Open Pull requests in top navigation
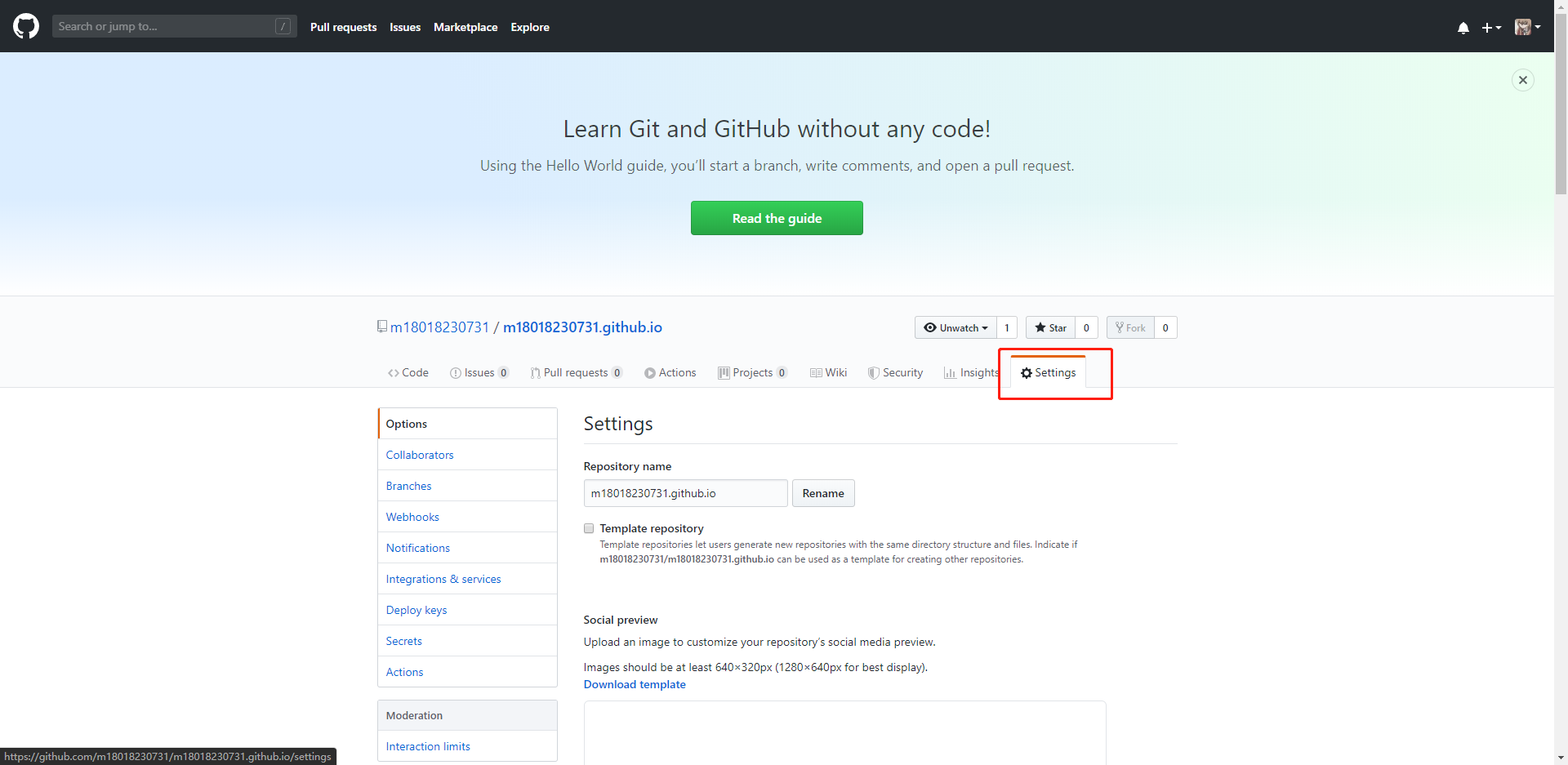This screenshot has height=765, width=1568. tap(343, 27)
